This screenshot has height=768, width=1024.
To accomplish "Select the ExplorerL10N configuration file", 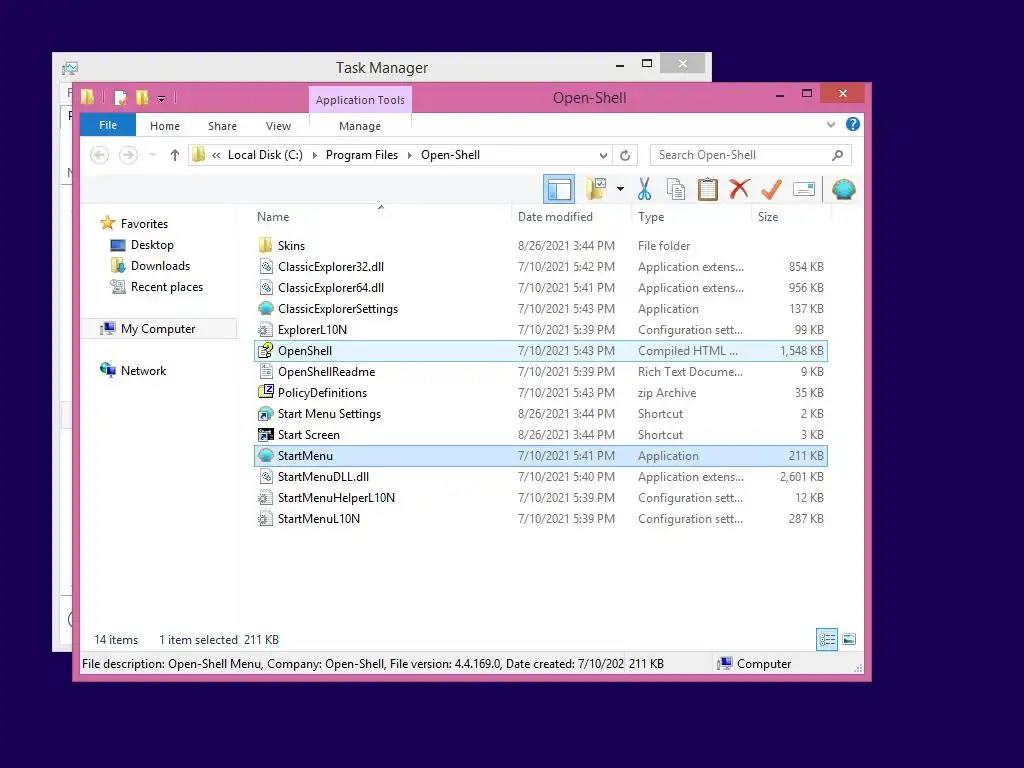I will (x=541, y=330).
